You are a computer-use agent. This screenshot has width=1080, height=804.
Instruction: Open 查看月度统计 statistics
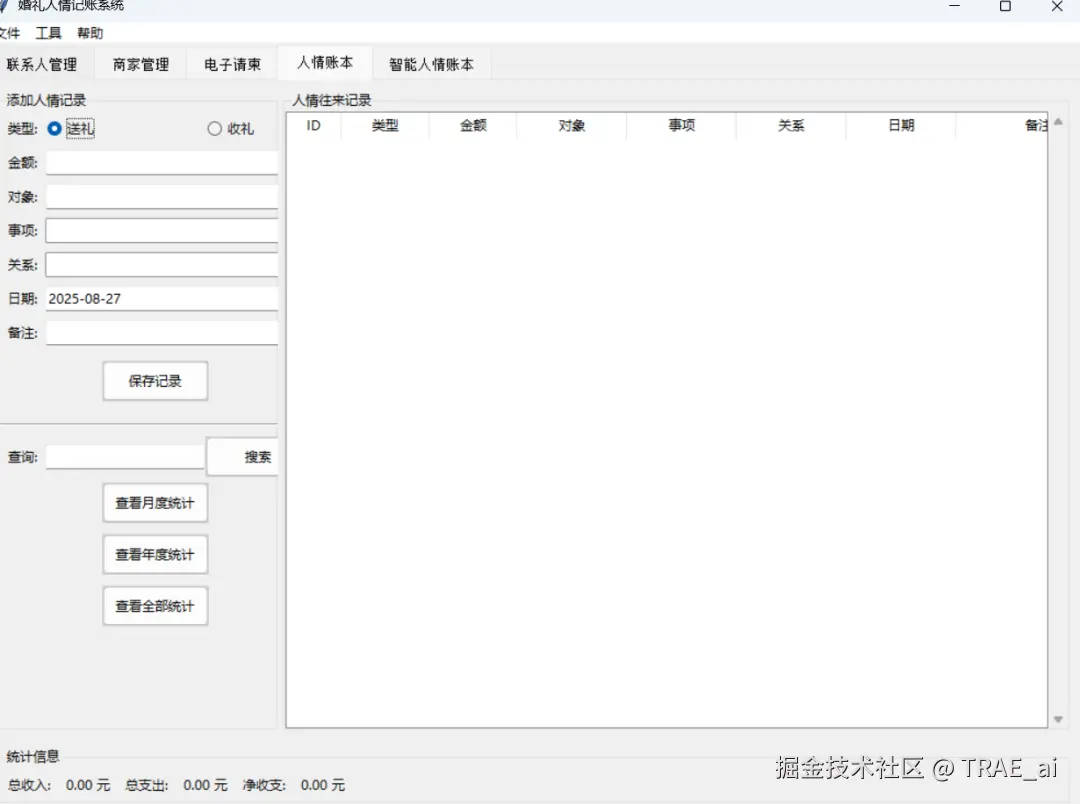coord(155,503)
